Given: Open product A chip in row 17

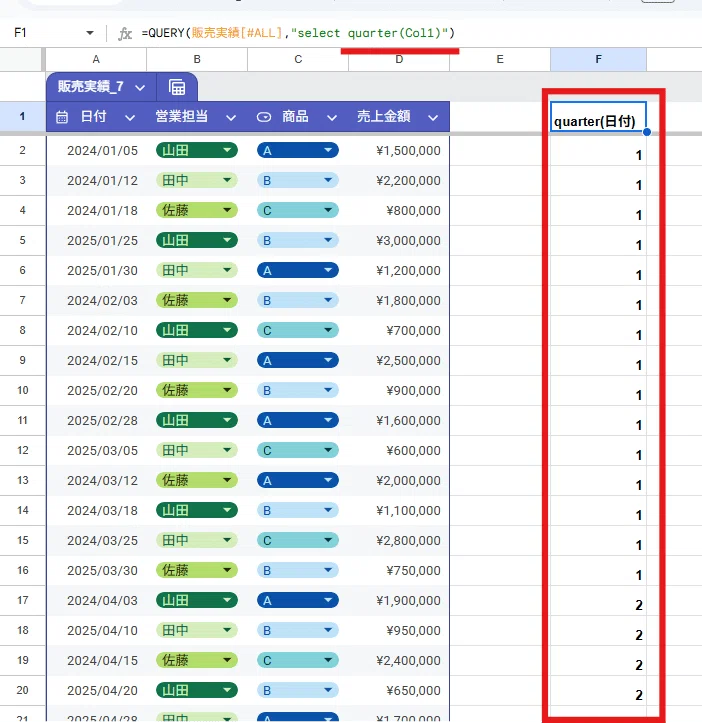Looking at the screenshot, I should 297,600.
